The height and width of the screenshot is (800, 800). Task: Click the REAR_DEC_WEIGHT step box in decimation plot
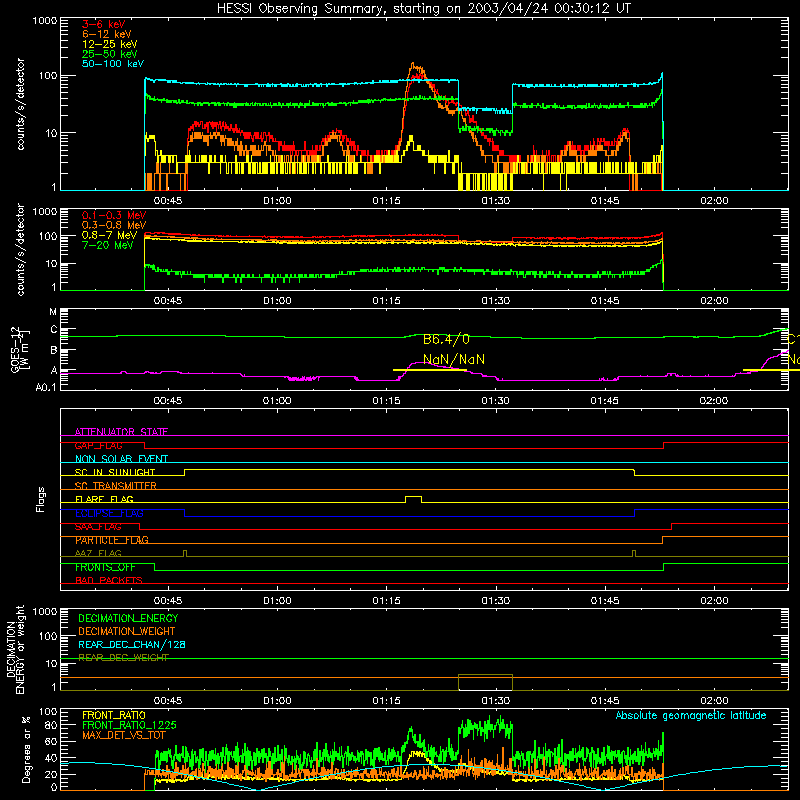pyautogui.click(x=485, y=682)
